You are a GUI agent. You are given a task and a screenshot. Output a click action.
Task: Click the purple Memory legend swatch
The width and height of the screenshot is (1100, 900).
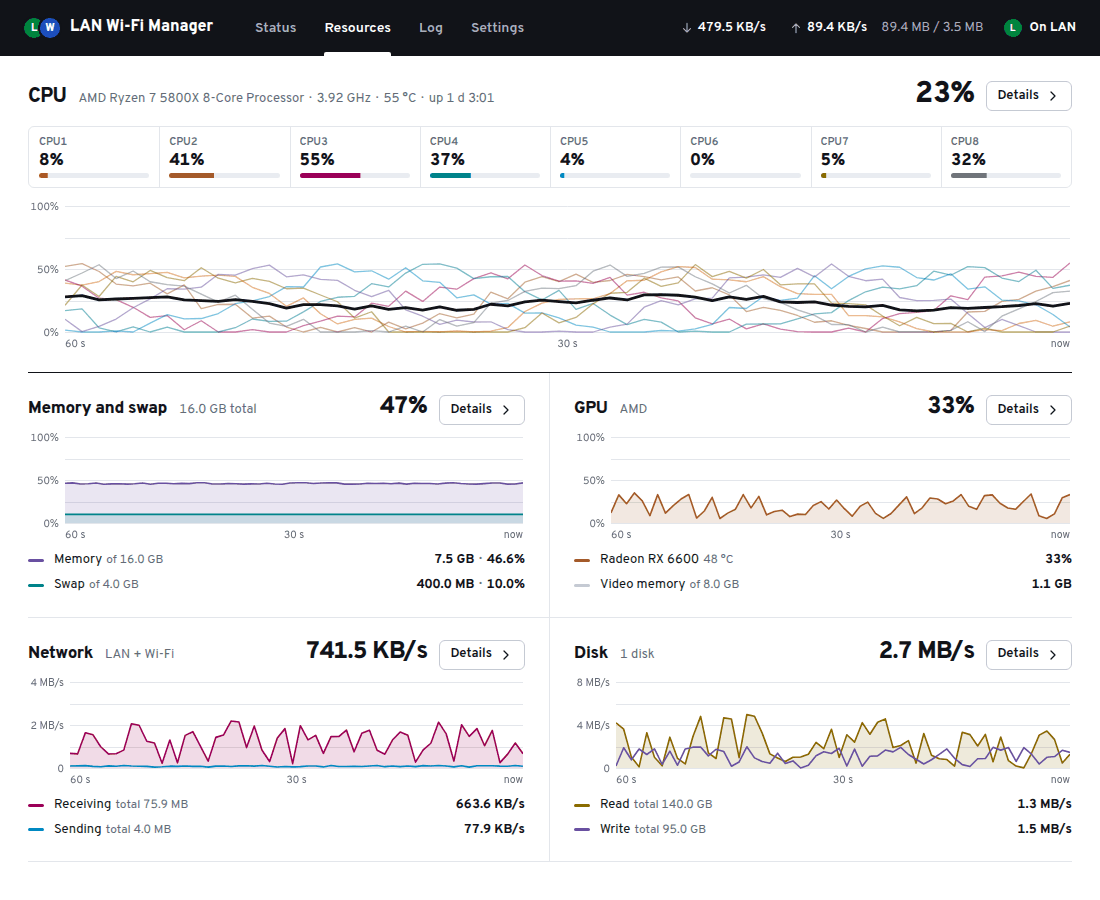click(36, 560)
